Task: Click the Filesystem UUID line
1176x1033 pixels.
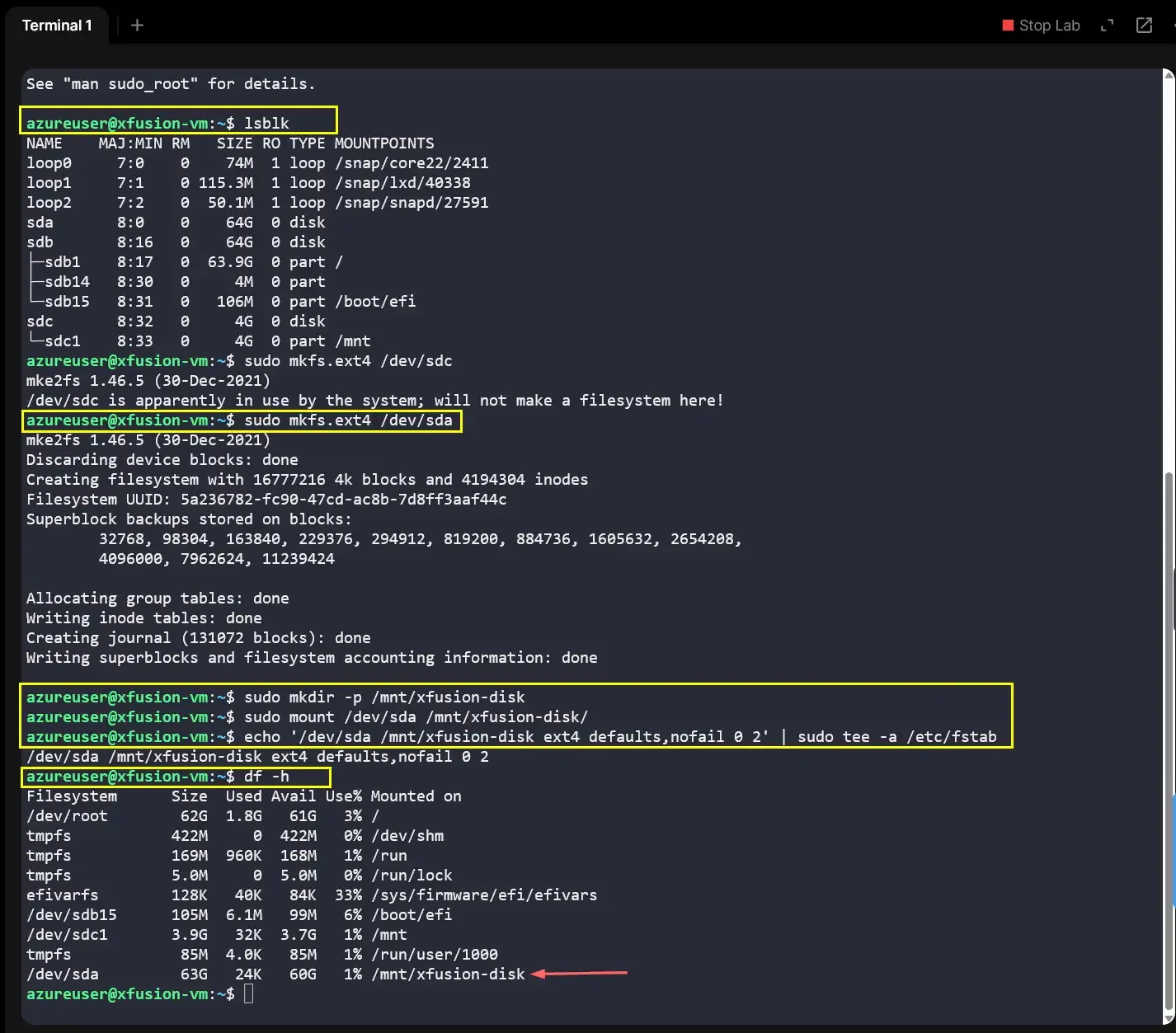Action: point(266,500)
